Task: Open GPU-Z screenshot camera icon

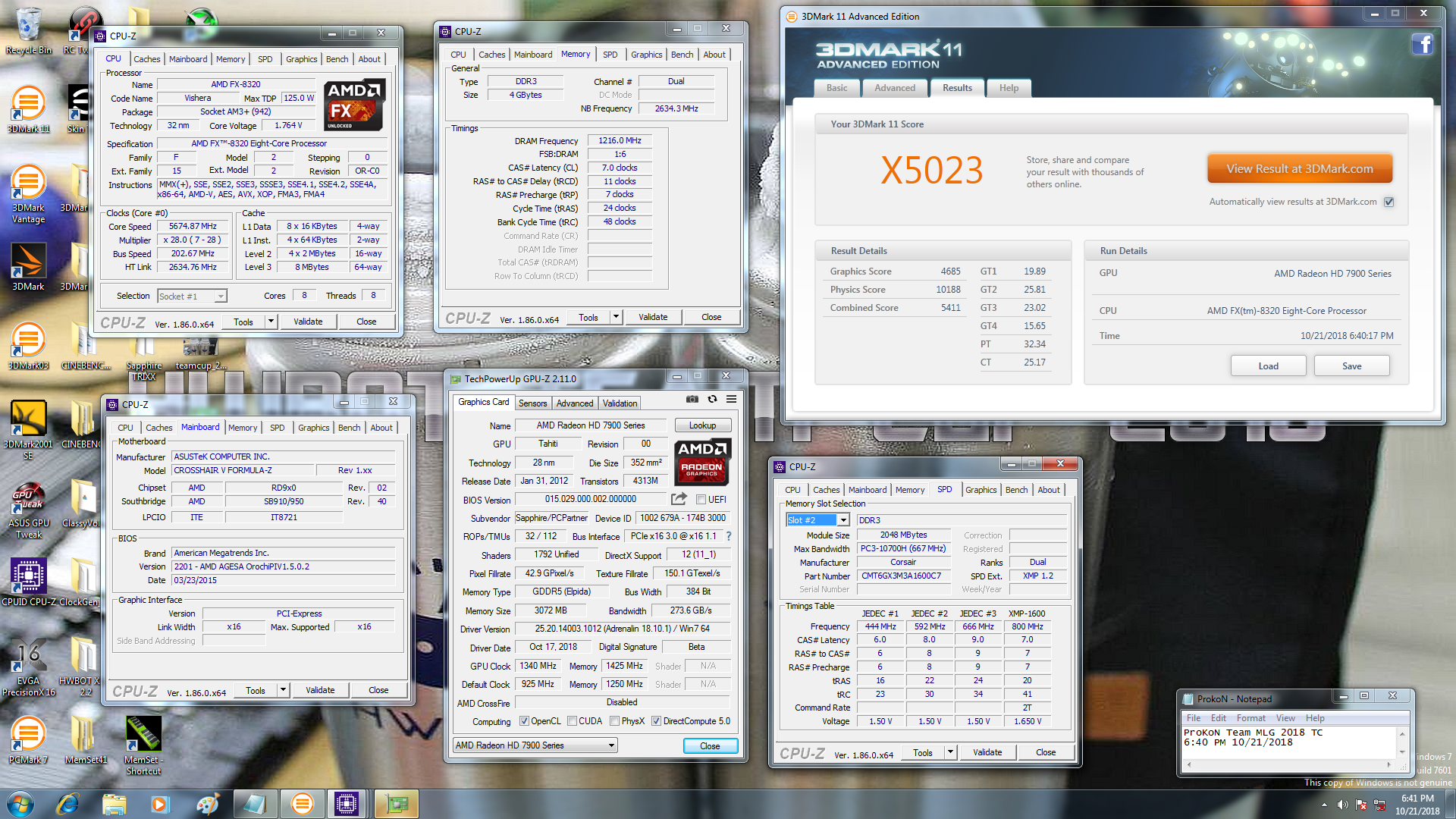Action: (692, 399)
